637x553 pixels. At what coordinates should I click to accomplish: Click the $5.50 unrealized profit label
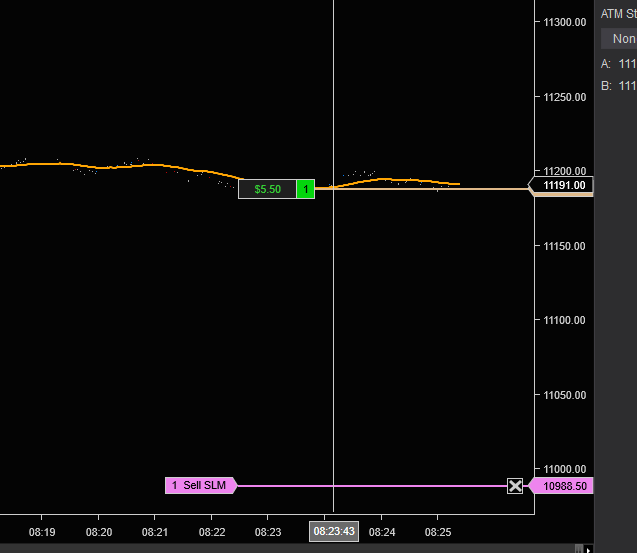pyautogui.click(x=267, y=189)
